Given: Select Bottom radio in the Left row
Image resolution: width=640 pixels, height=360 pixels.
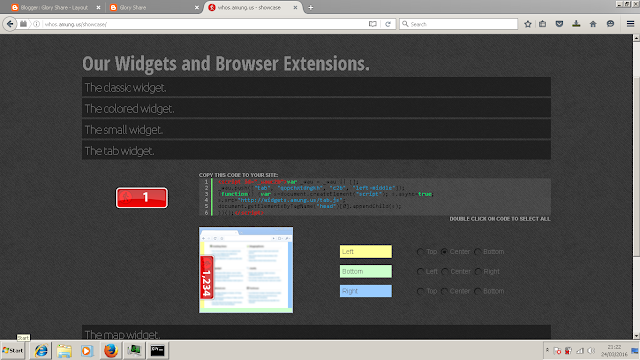Looking at the screenshot, I should (478, 252).
